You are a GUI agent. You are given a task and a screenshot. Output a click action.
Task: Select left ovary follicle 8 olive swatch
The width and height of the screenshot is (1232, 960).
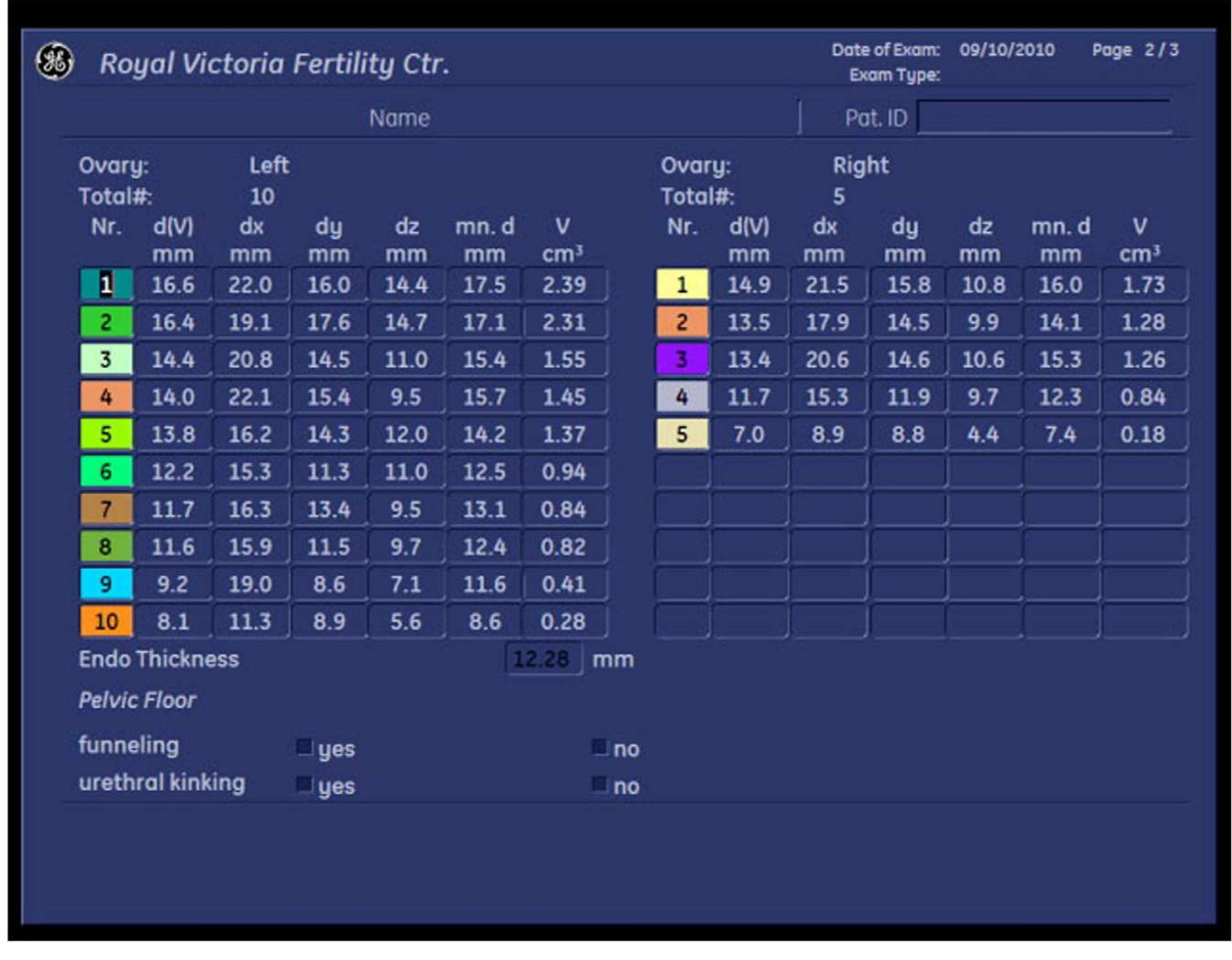coord(106,546)
